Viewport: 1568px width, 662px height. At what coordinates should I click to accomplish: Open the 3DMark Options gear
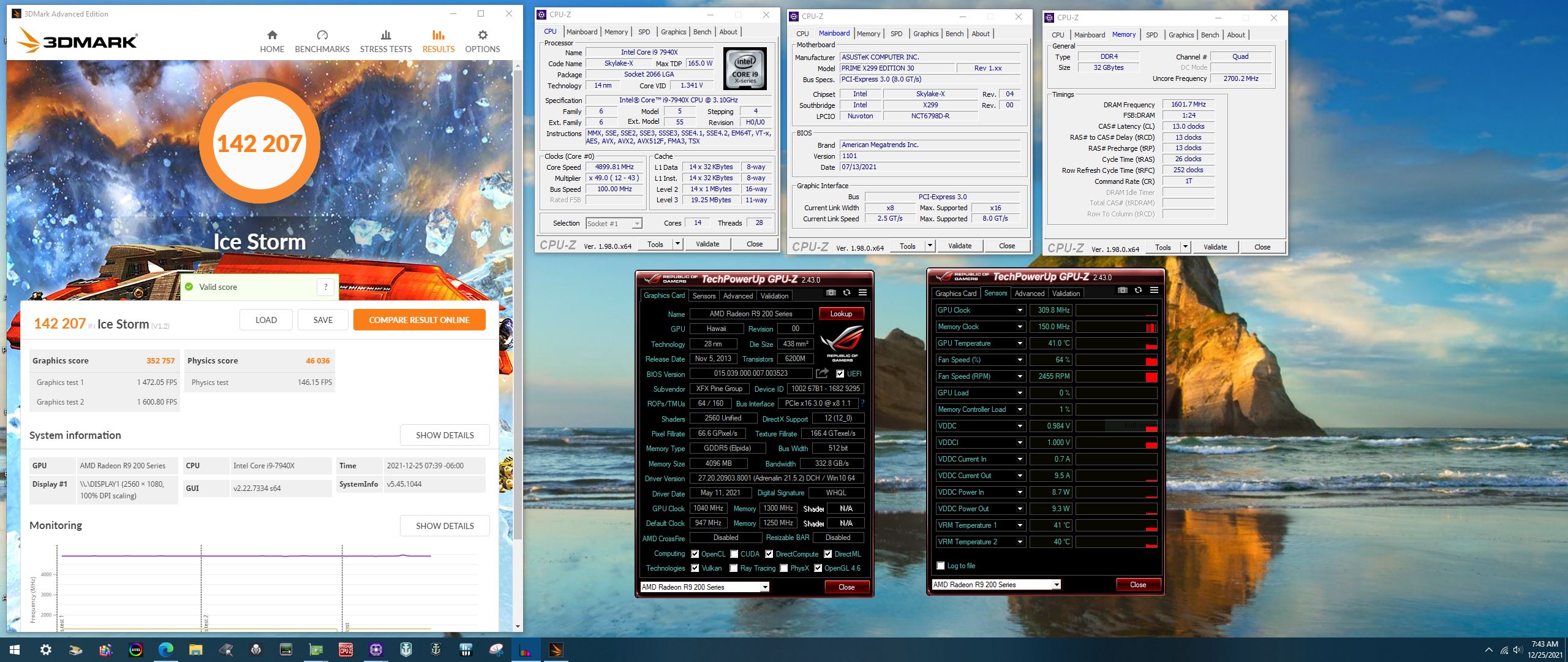(x=483, y=36)
